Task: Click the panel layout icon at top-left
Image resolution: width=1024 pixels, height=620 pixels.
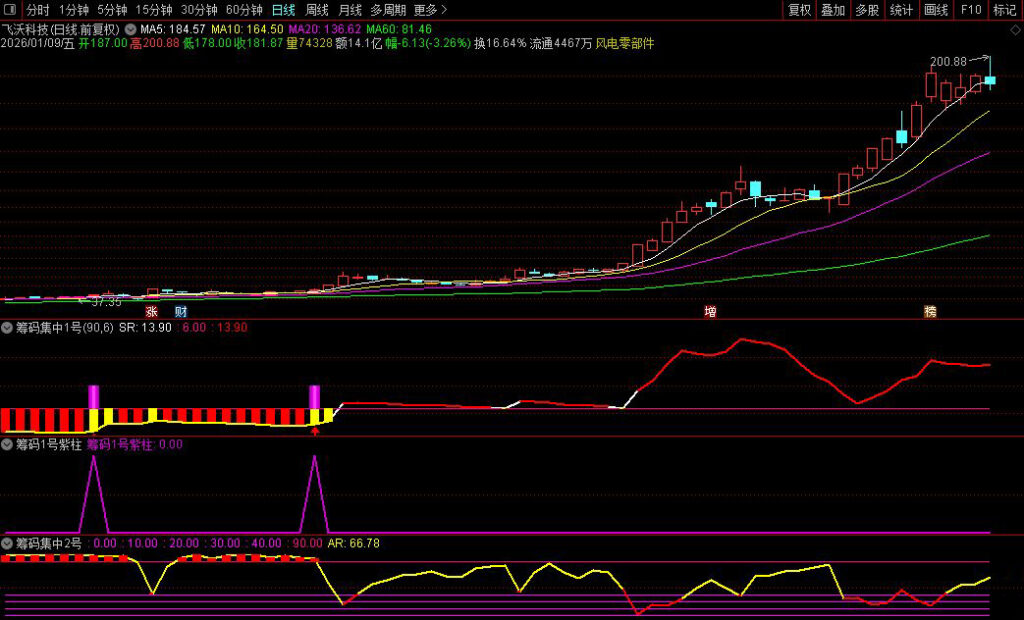Action: [11, 10]
